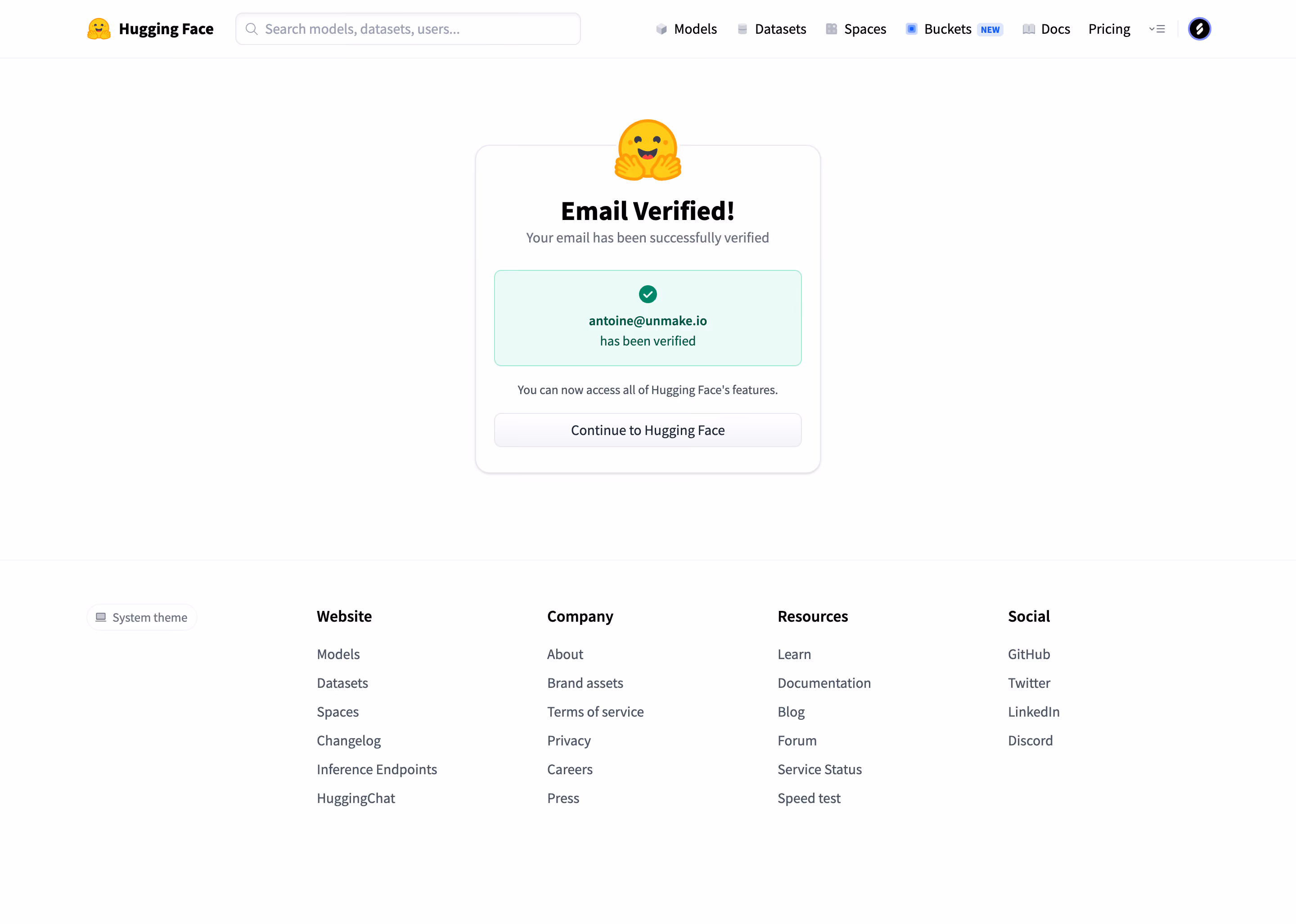
Task: Open HuggingChat footer link
Action: click(x=356, y=798)
